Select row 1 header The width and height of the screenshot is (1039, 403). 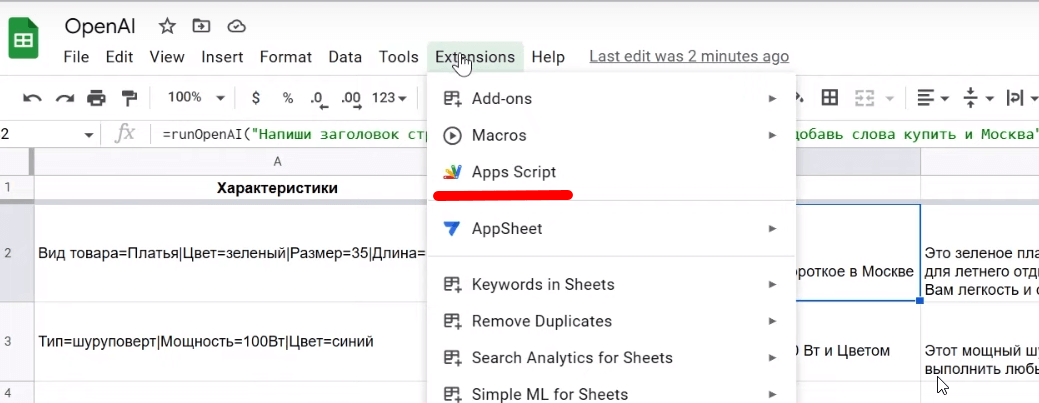click(x=16, y=188)
